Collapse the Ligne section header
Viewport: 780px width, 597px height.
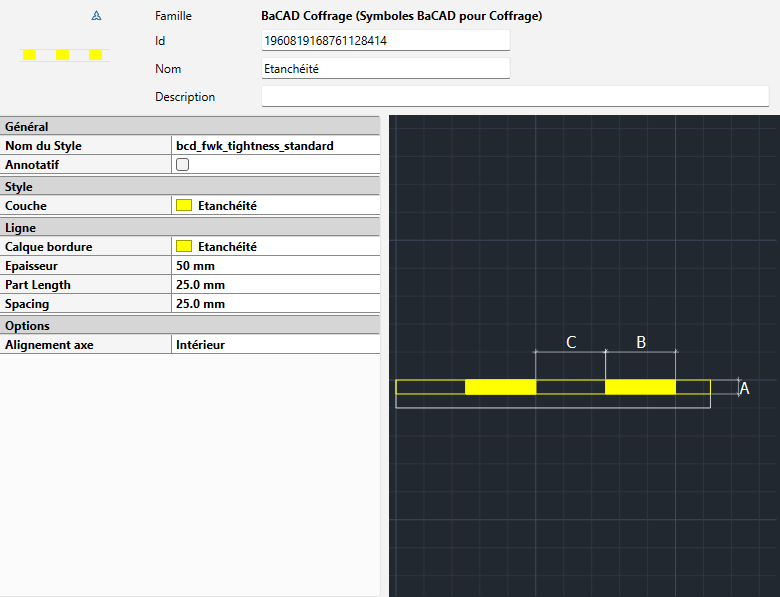click(190, 228)
